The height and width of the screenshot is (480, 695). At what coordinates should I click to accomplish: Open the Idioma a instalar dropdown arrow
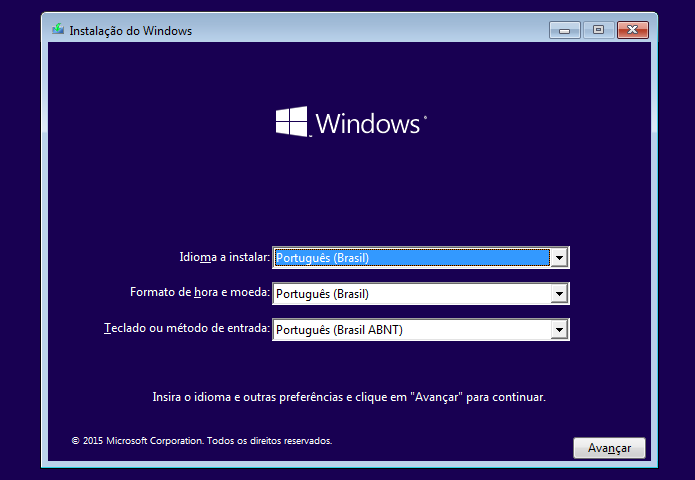(x=559, y=258)
